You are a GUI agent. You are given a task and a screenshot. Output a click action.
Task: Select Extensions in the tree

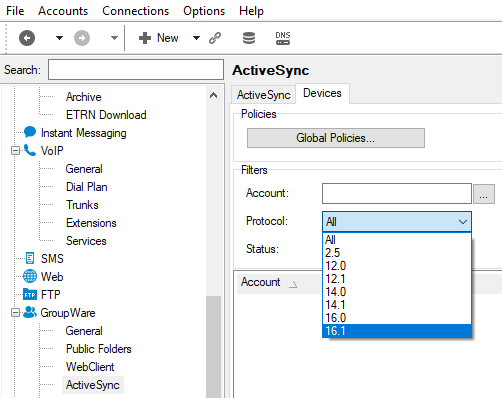[x=91, y=223]
